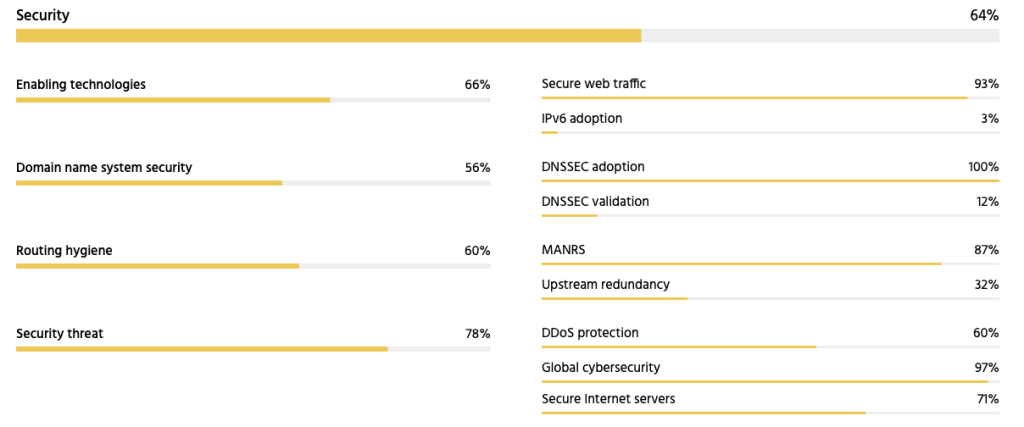
Task: Select the DDoS protection indicator
Action: click(590, 333)
